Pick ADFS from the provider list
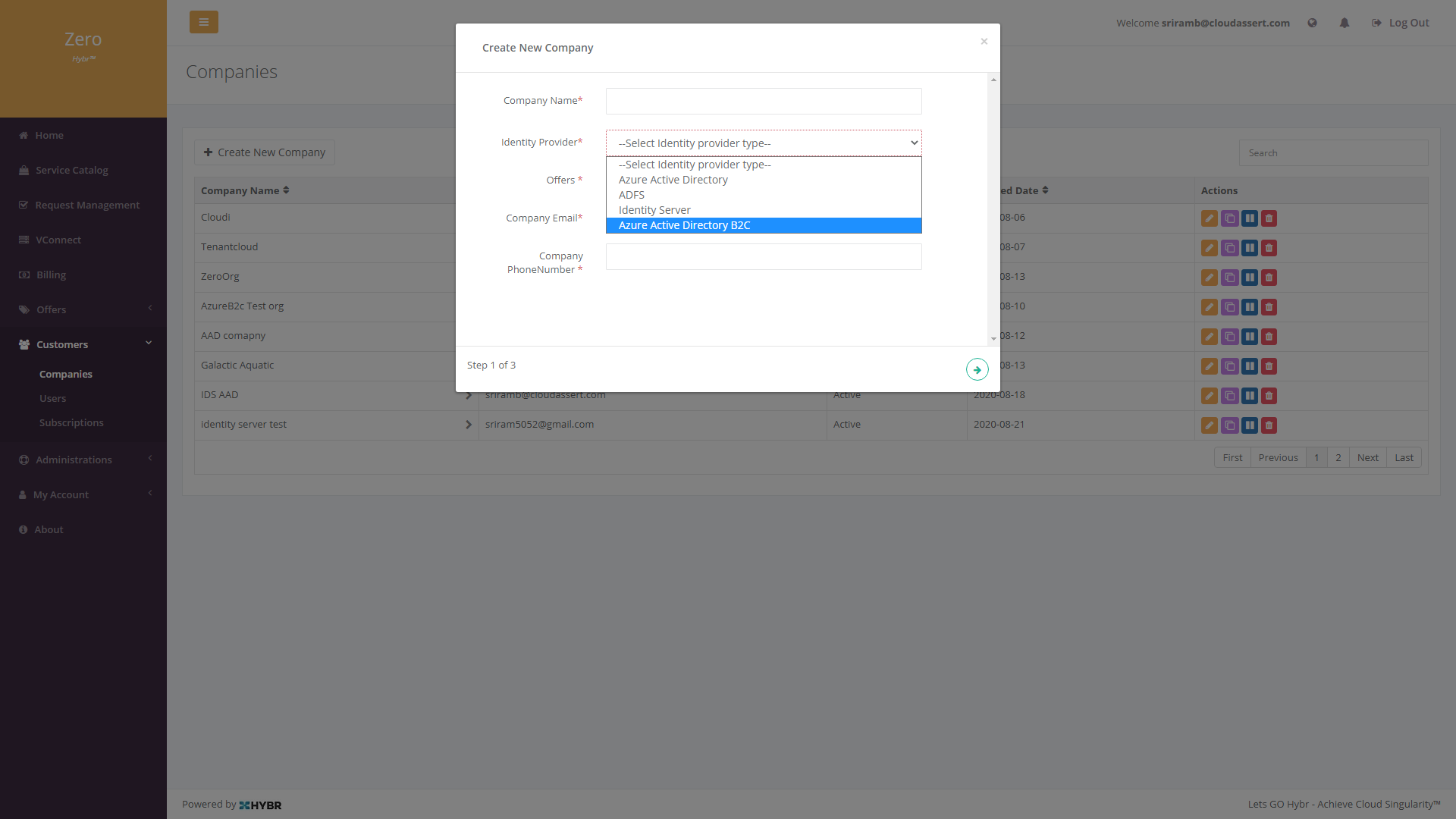The width and height of the screenshot is (1456, 819). click(764, 195)
